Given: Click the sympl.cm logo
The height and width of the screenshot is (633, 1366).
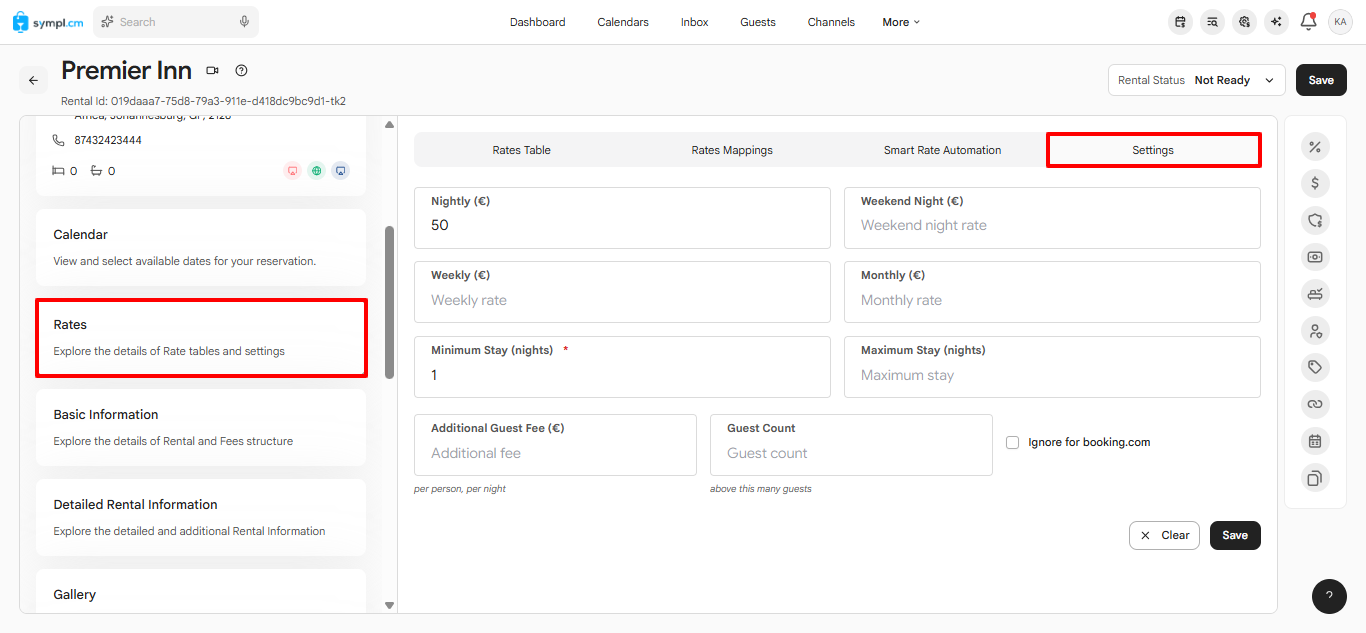Looking at the screenshot, I should 48,22.
